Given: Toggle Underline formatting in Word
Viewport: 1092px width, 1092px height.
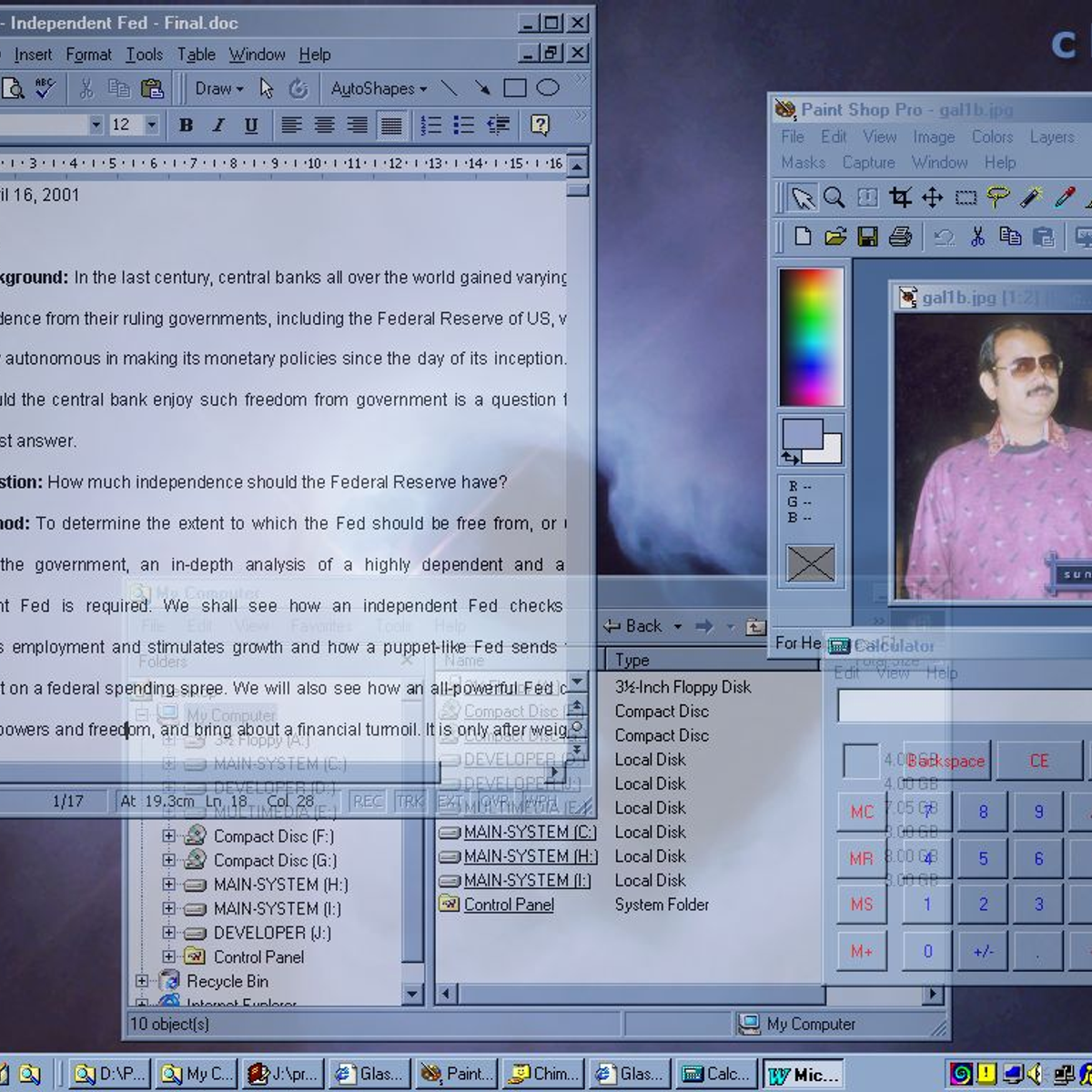Looking at the screenshot, I should [251, 125].
